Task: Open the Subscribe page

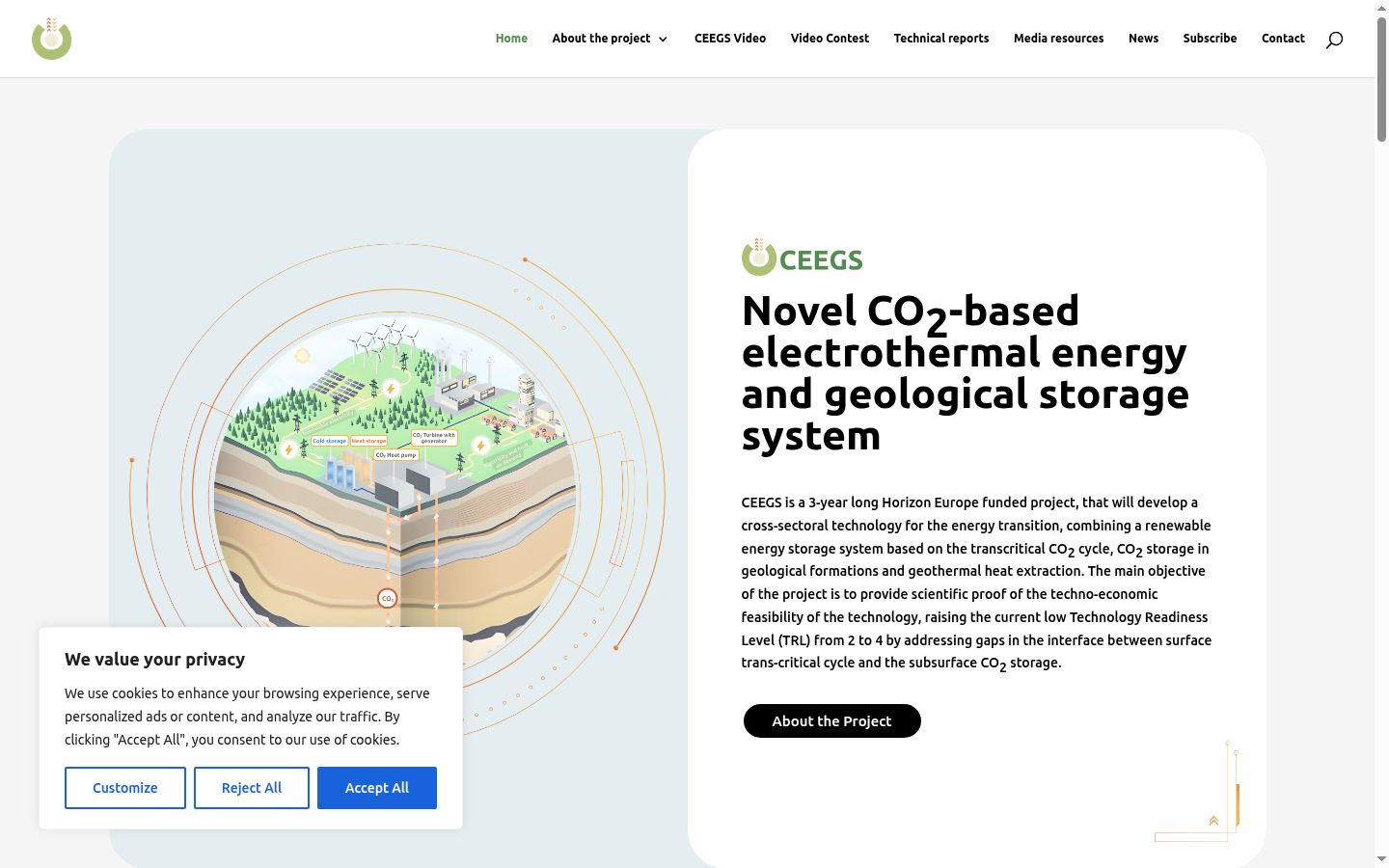Action: 1210,39
